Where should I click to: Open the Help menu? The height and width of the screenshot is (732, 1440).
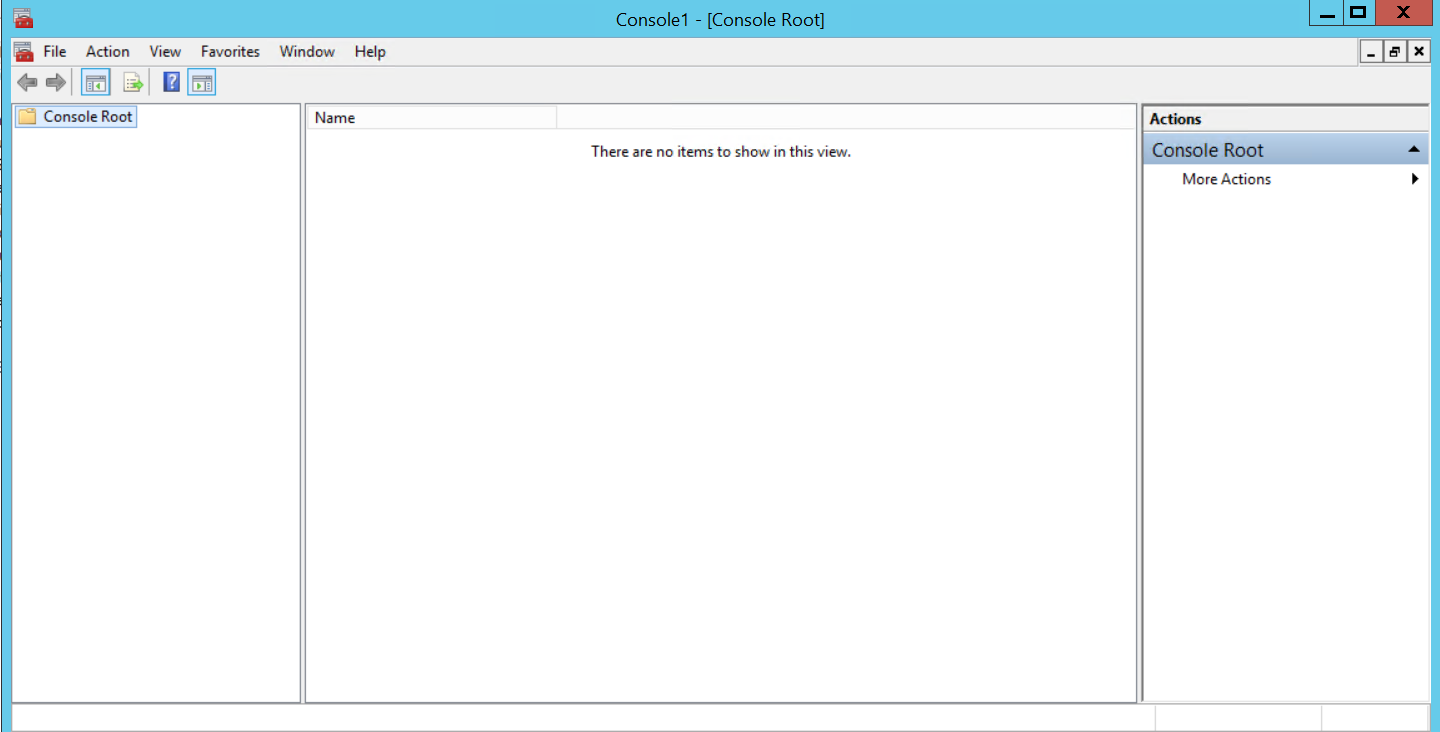(x=370, y=51)
